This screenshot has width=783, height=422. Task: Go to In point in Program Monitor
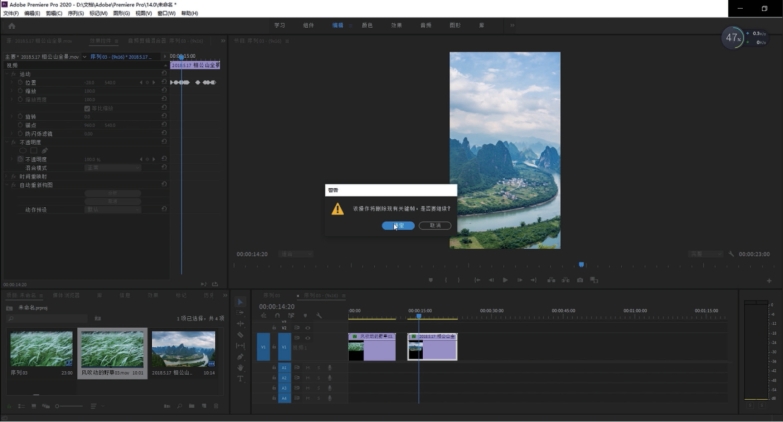[x=477, y=280]
